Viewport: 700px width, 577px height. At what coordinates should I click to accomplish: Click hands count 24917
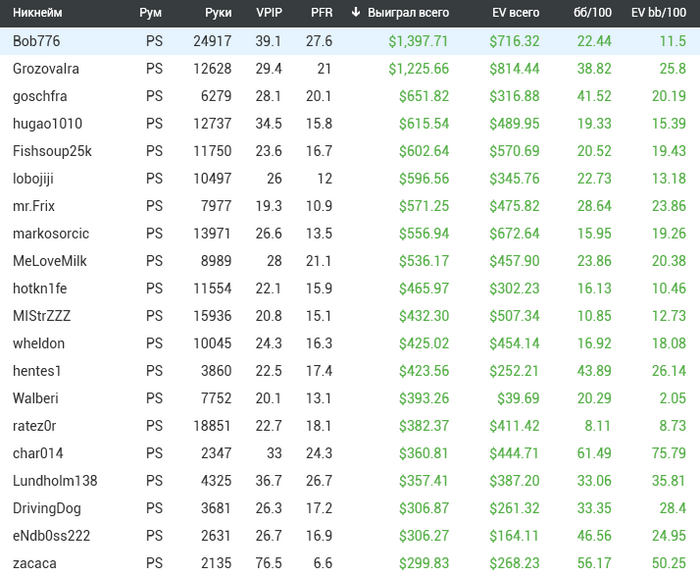pyautogui.click(x=212, y=41)
